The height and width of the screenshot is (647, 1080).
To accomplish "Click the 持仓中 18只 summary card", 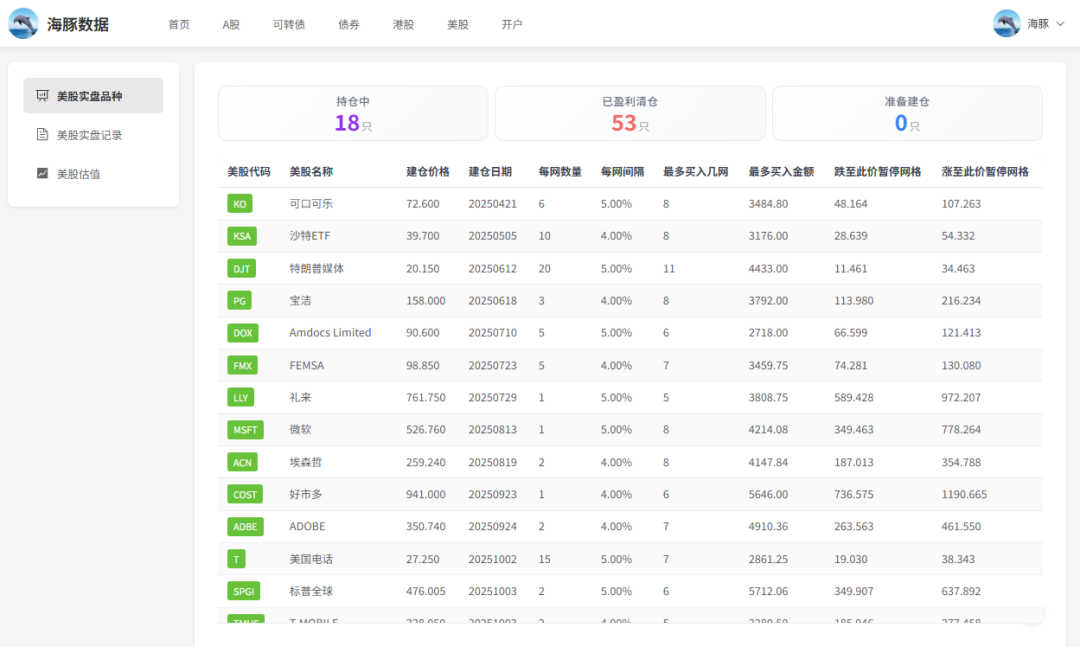I will coord(353,114).
